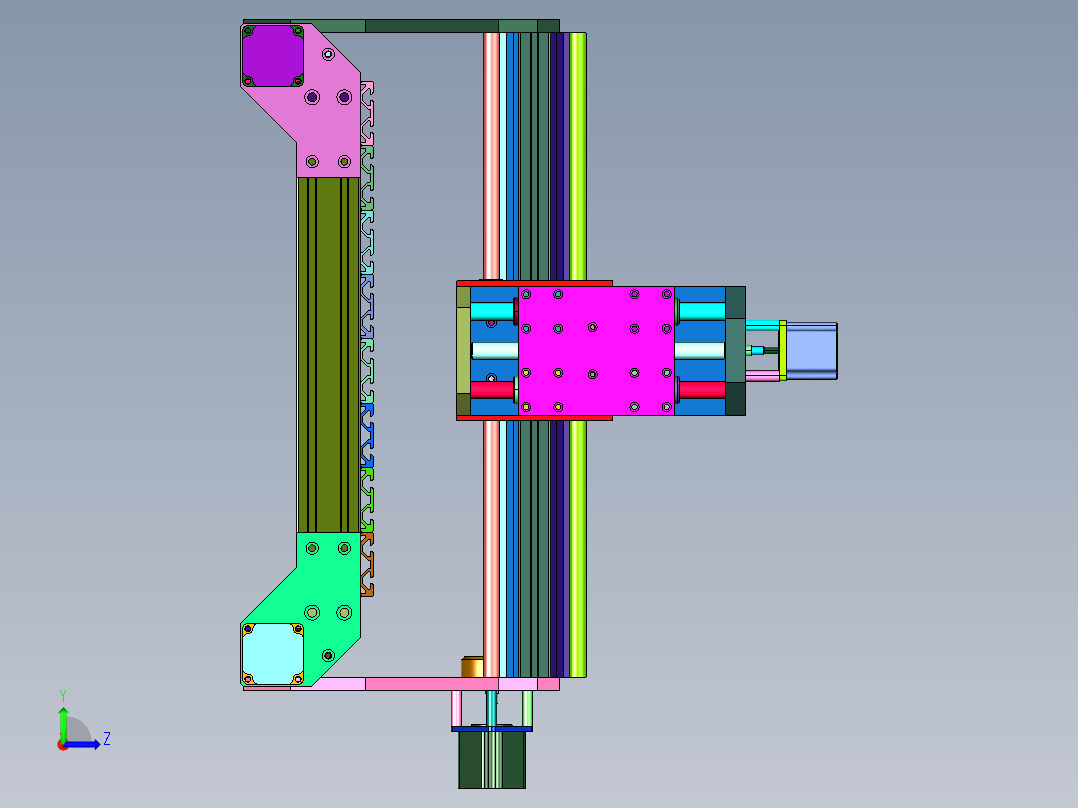Select the red origin ball of the triad
This screenshot has width=1078, height=808.
click(x=62, y=746)
